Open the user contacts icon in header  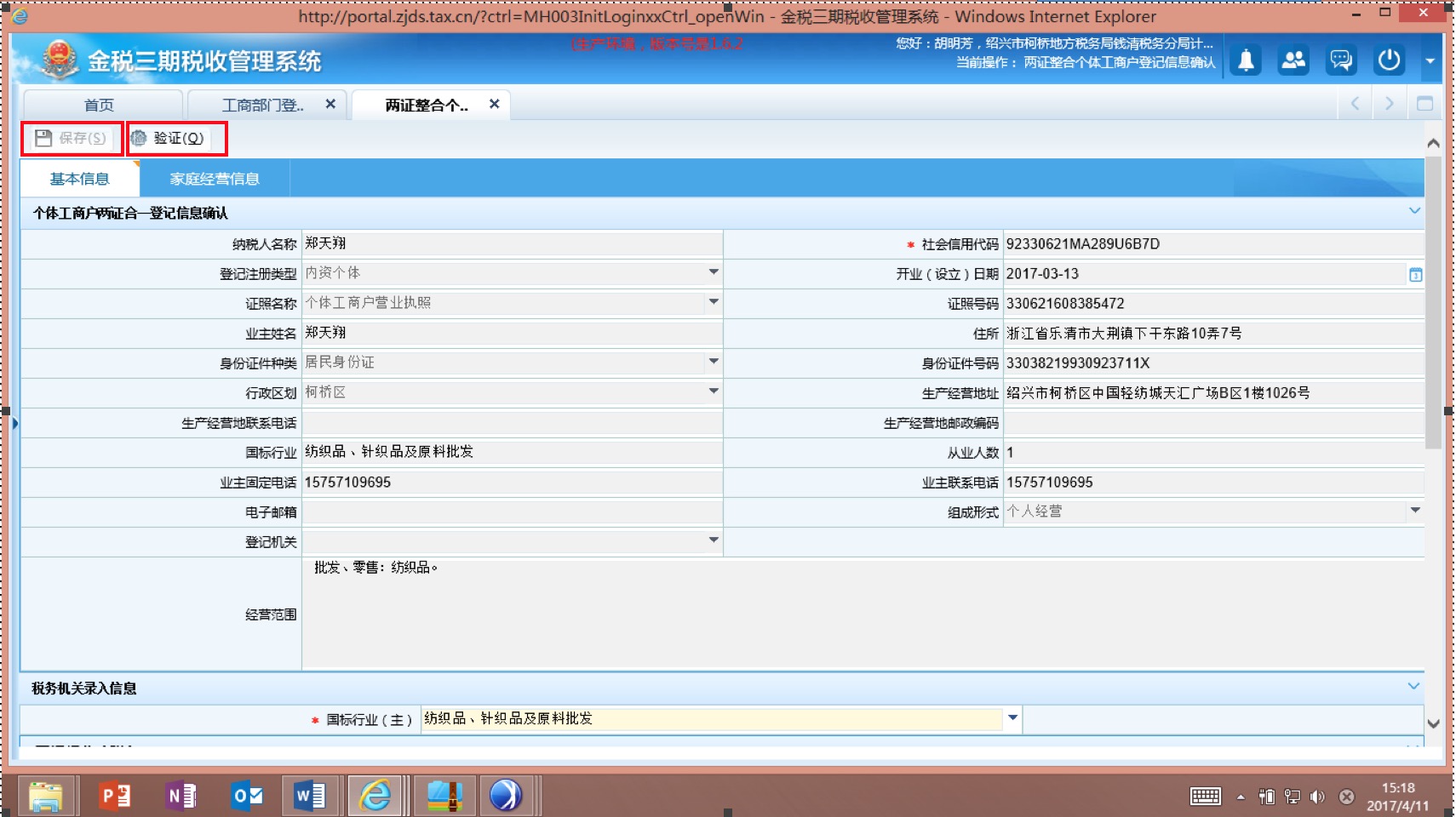pos(1293,60)
